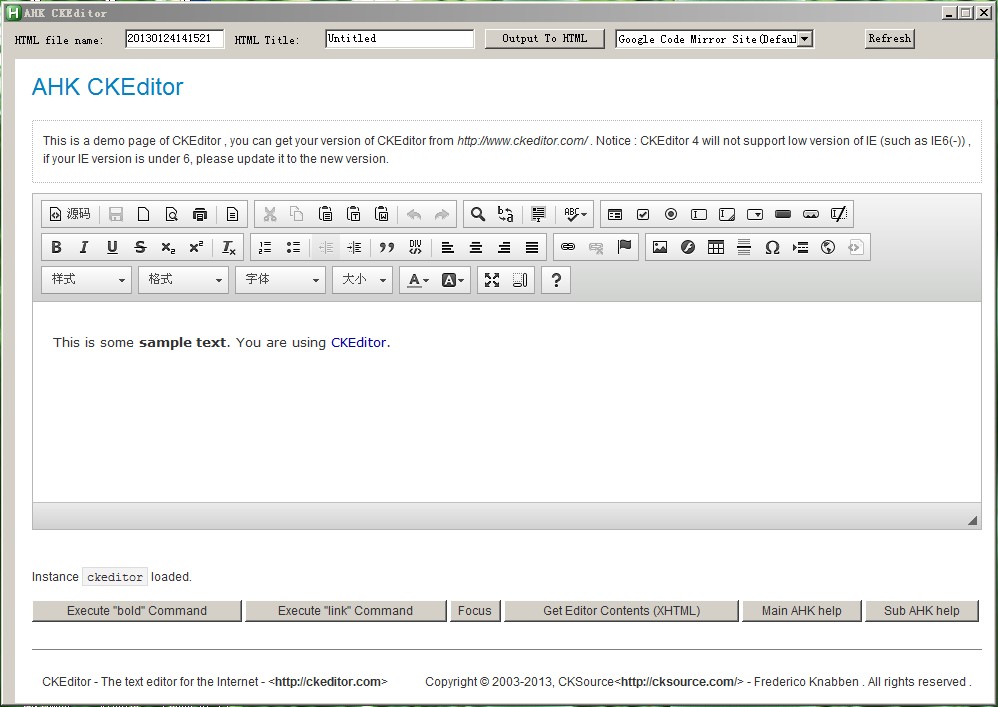Open Preview with the magnifier page icon
This screenshot has width=998, height=707.
[x=172, y=214]
